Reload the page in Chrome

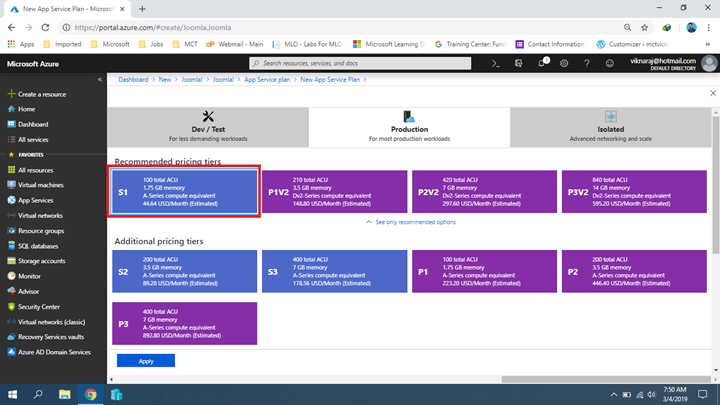45,28
